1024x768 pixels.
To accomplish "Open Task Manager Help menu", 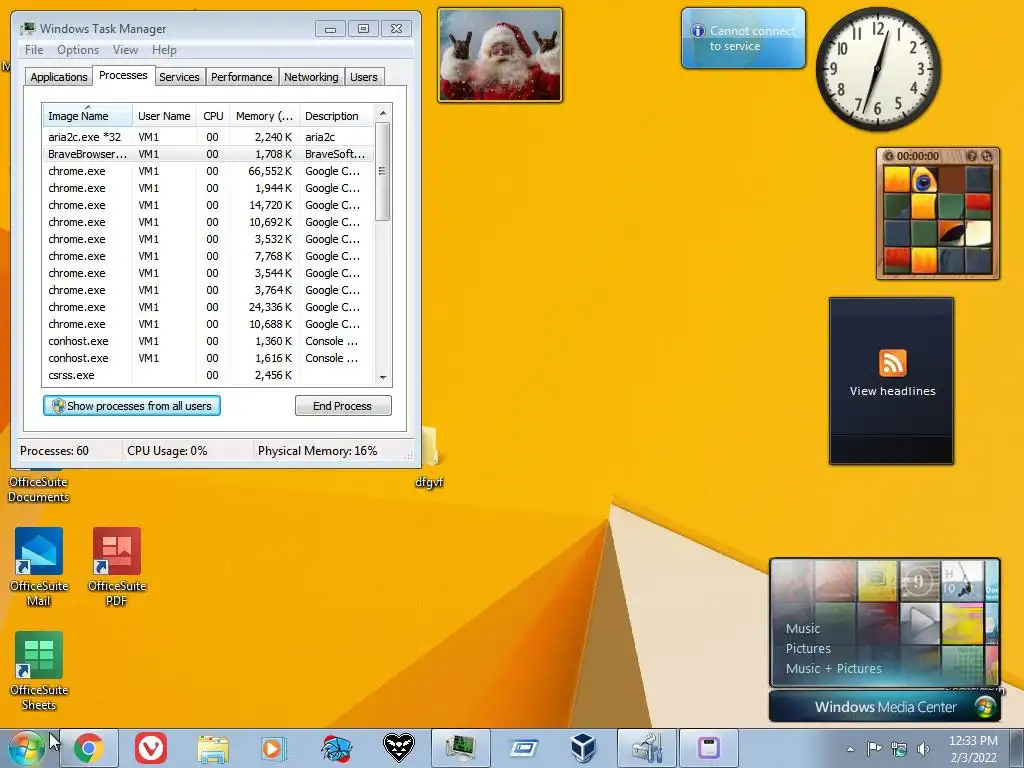I will (164, 50).
